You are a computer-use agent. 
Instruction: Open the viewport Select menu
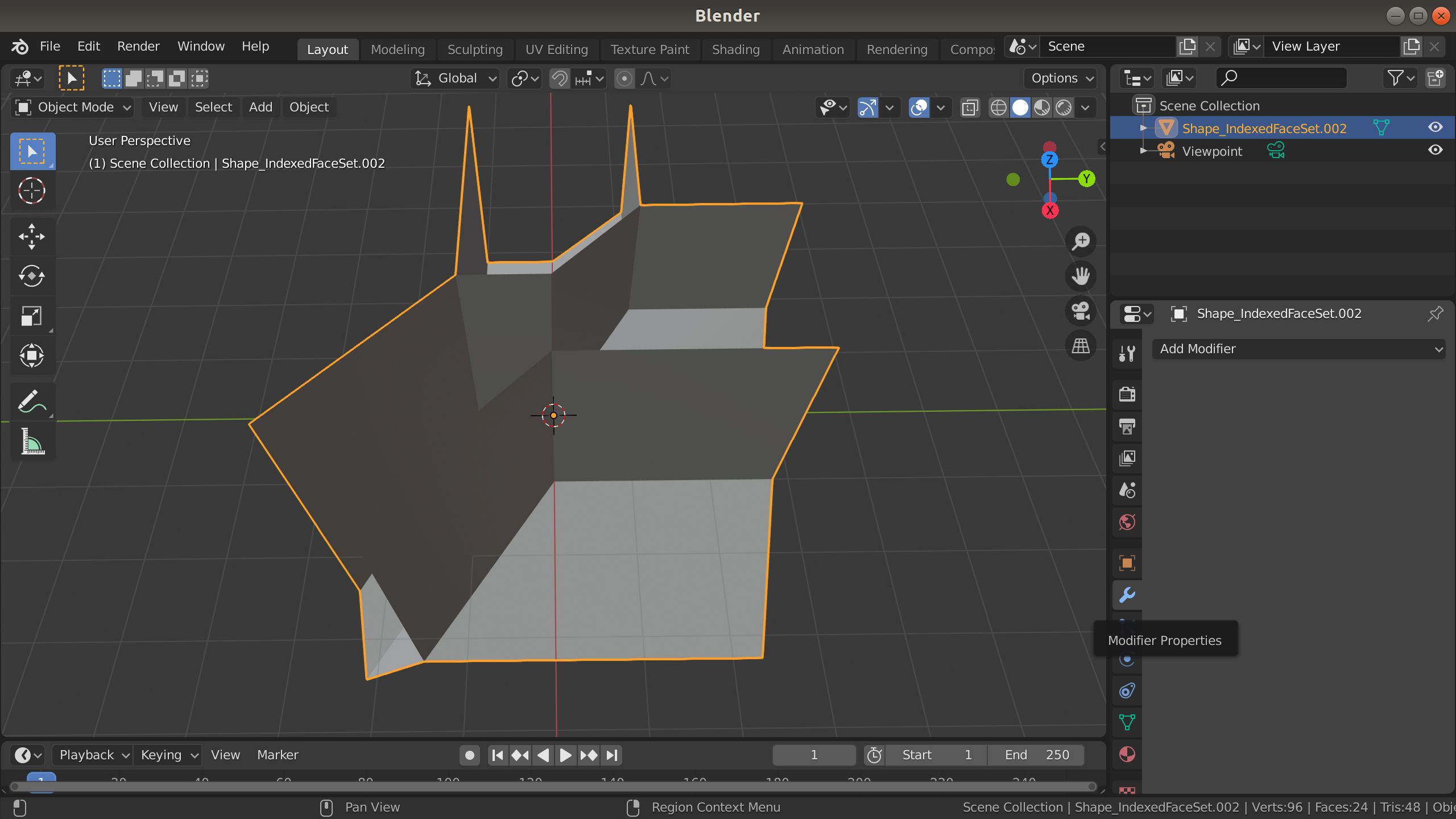(213, 107)
